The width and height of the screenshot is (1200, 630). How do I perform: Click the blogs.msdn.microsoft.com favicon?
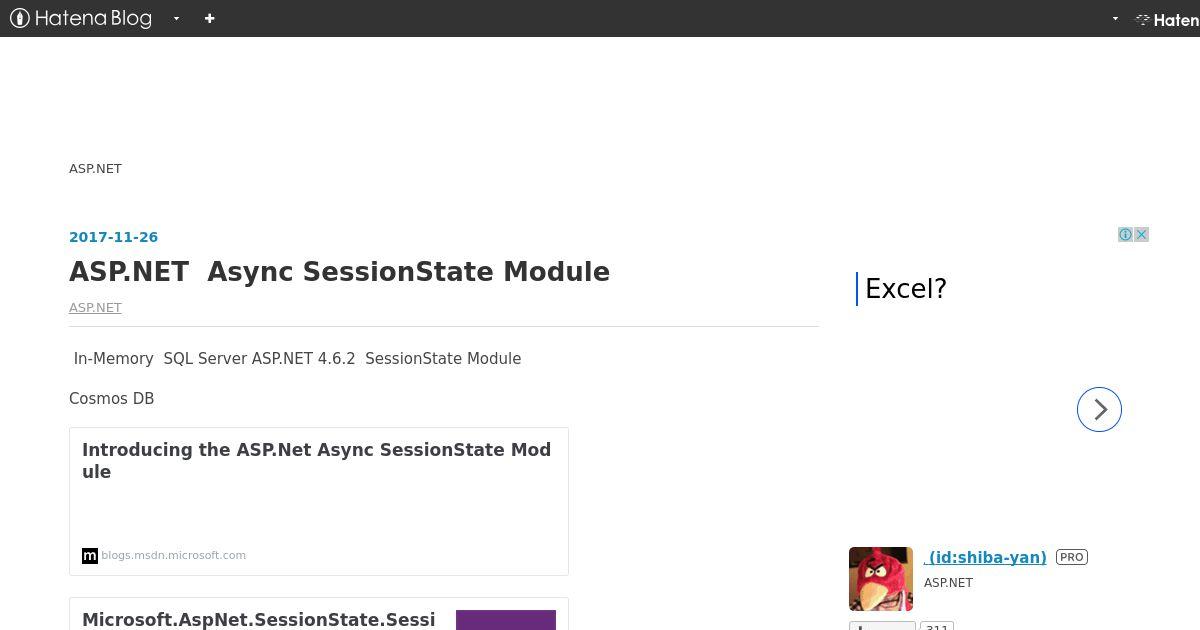90,556
